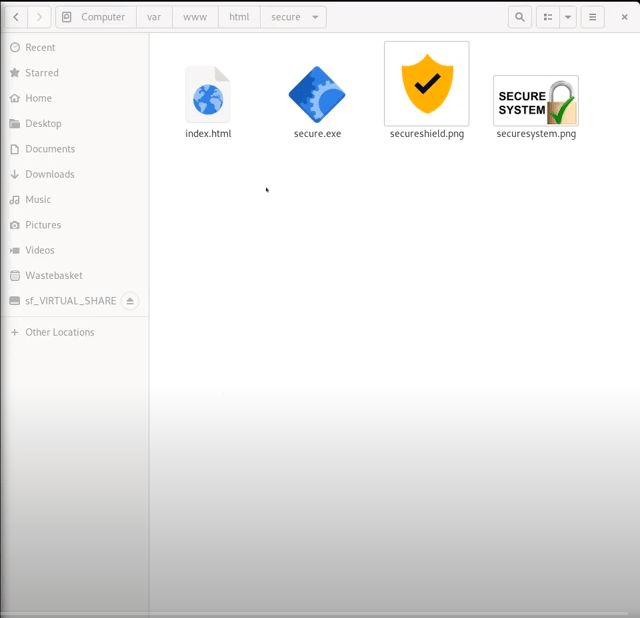Open the Downloads sidebar folder
Image resolution: width=640 pixels, height=618 pixels.
(50, 174)
